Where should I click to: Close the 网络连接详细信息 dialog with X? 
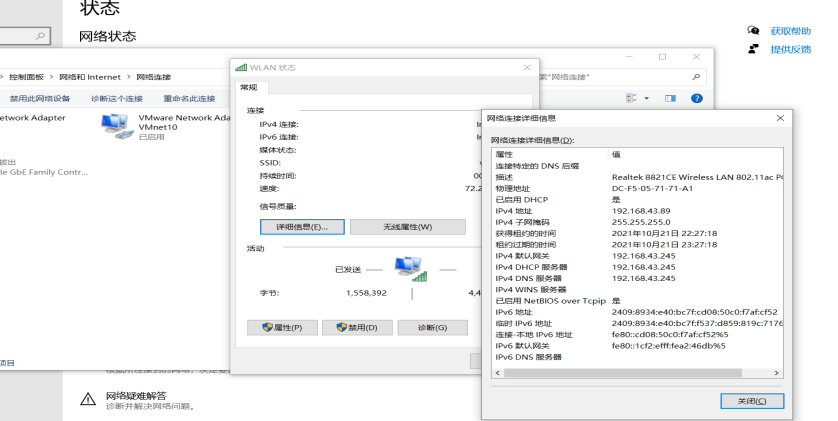780,118
